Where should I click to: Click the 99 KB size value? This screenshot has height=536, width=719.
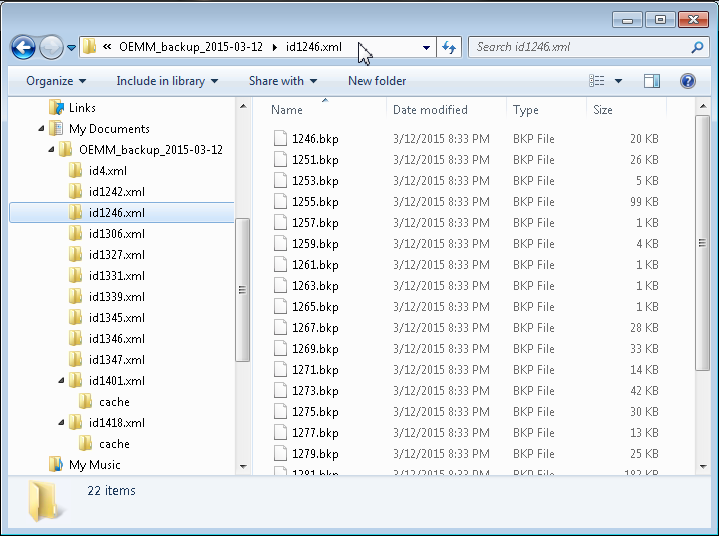tap(644, 202)
